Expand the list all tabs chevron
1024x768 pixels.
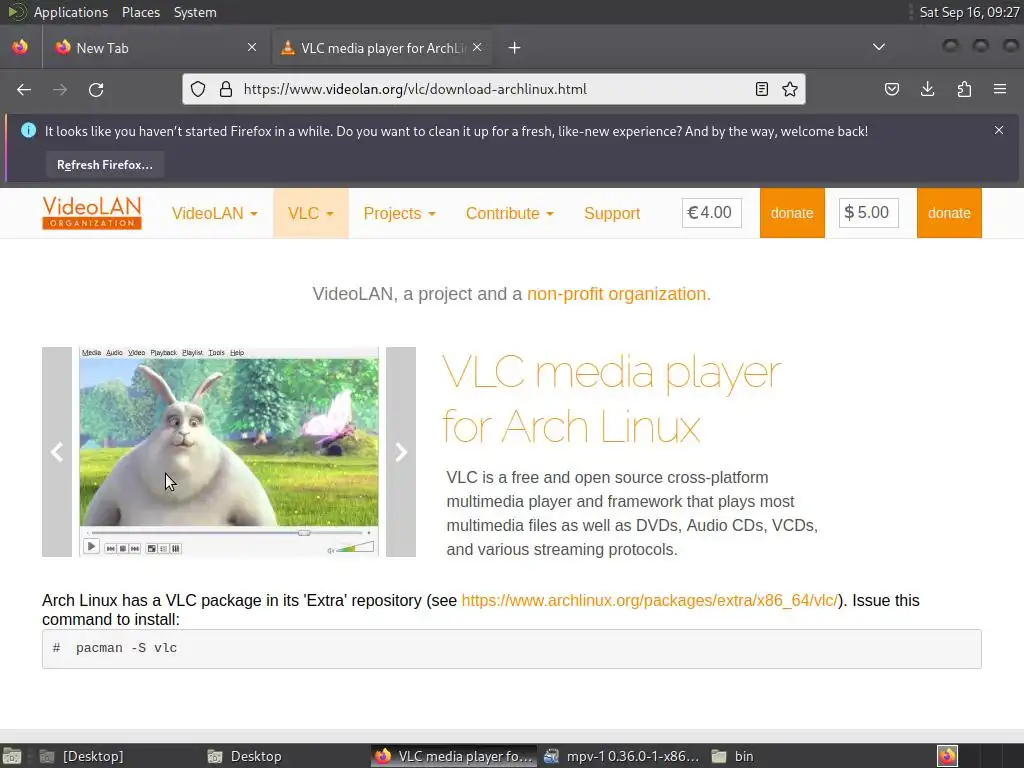[x=879, y=47]
